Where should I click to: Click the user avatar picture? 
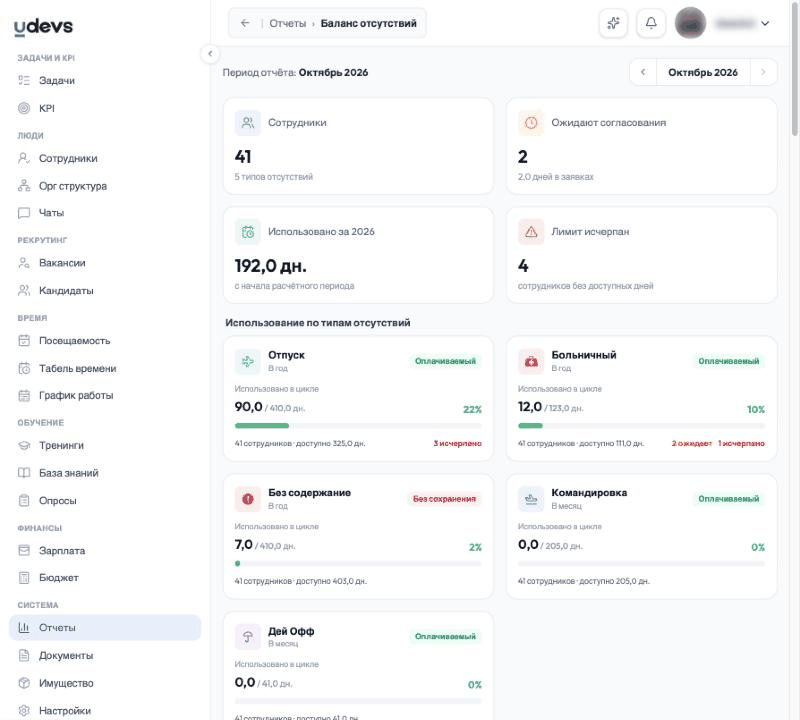click(x=690, y=23)
